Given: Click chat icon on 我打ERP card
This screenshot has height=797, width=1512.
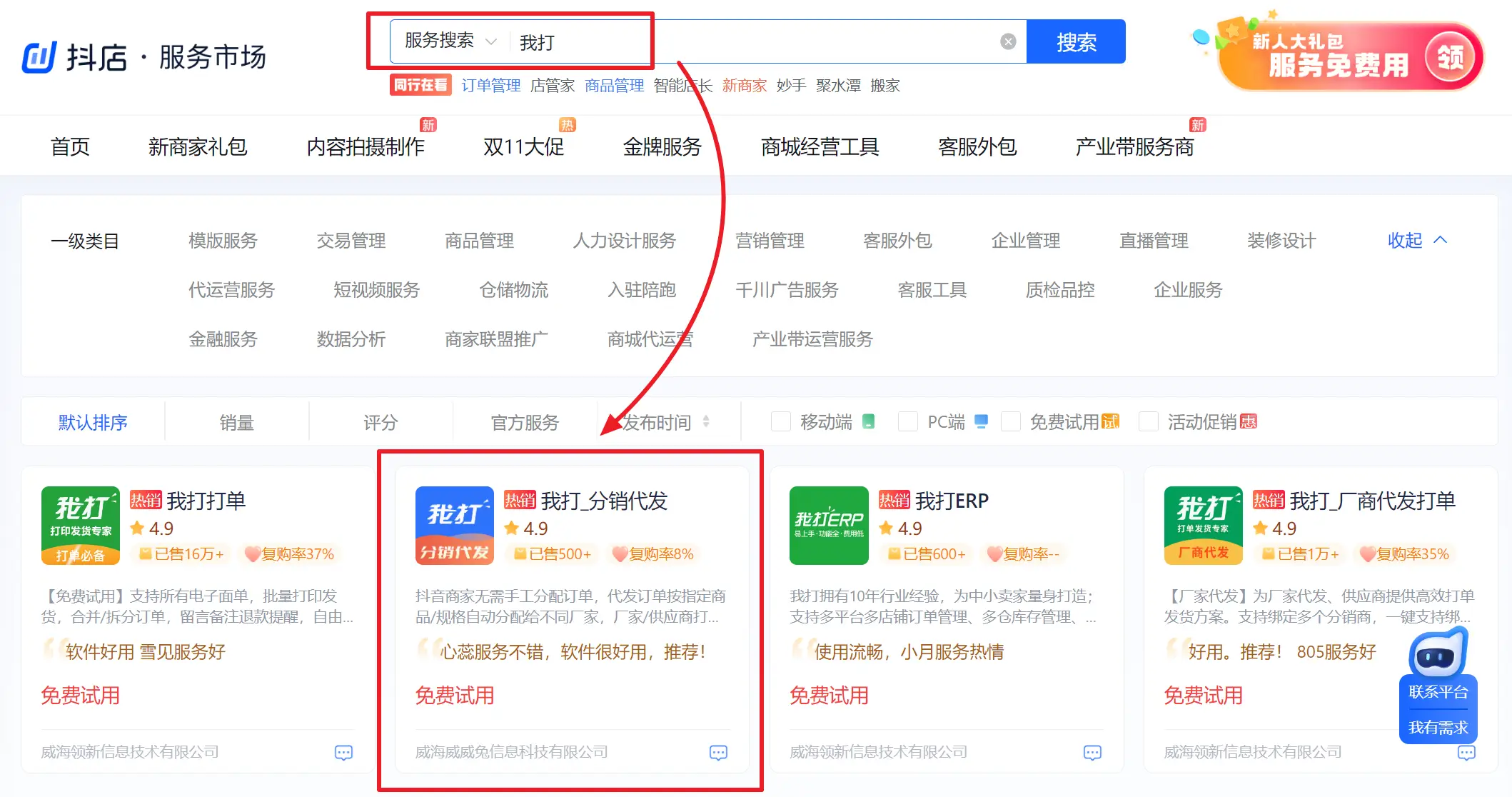Looking at the screenshot, I should (1092, 752).
